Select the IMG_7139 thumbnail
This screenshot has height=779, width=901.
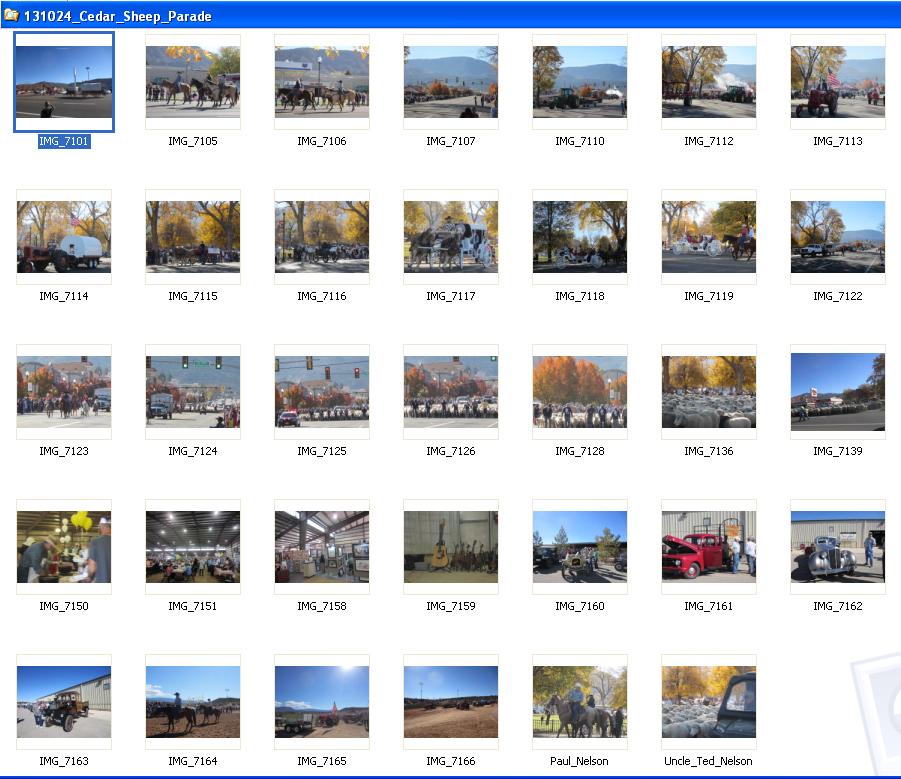pyautogui.click(x=838, y=392)
